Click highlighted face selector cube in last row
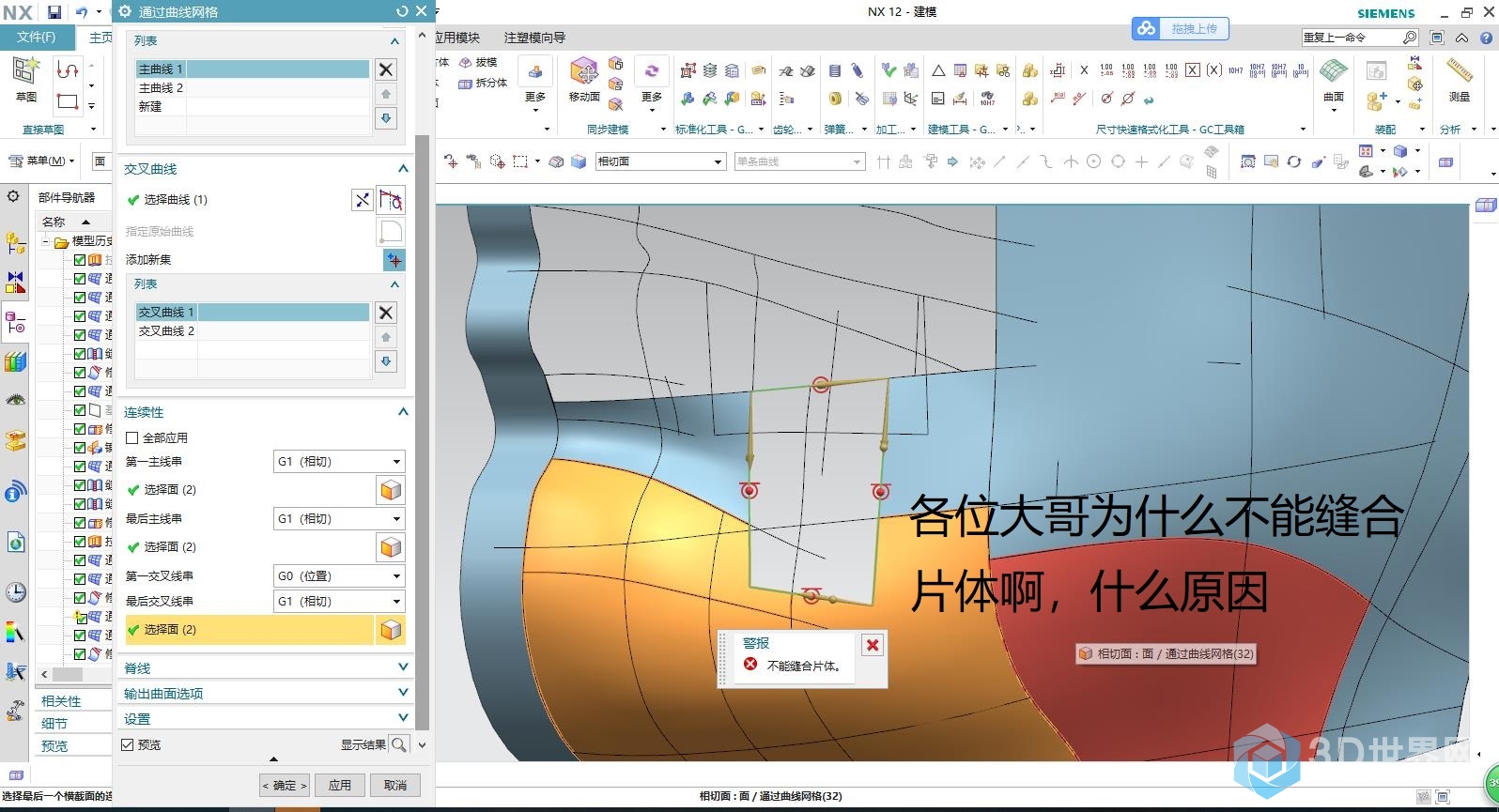1499x812 pixels. 391,630
